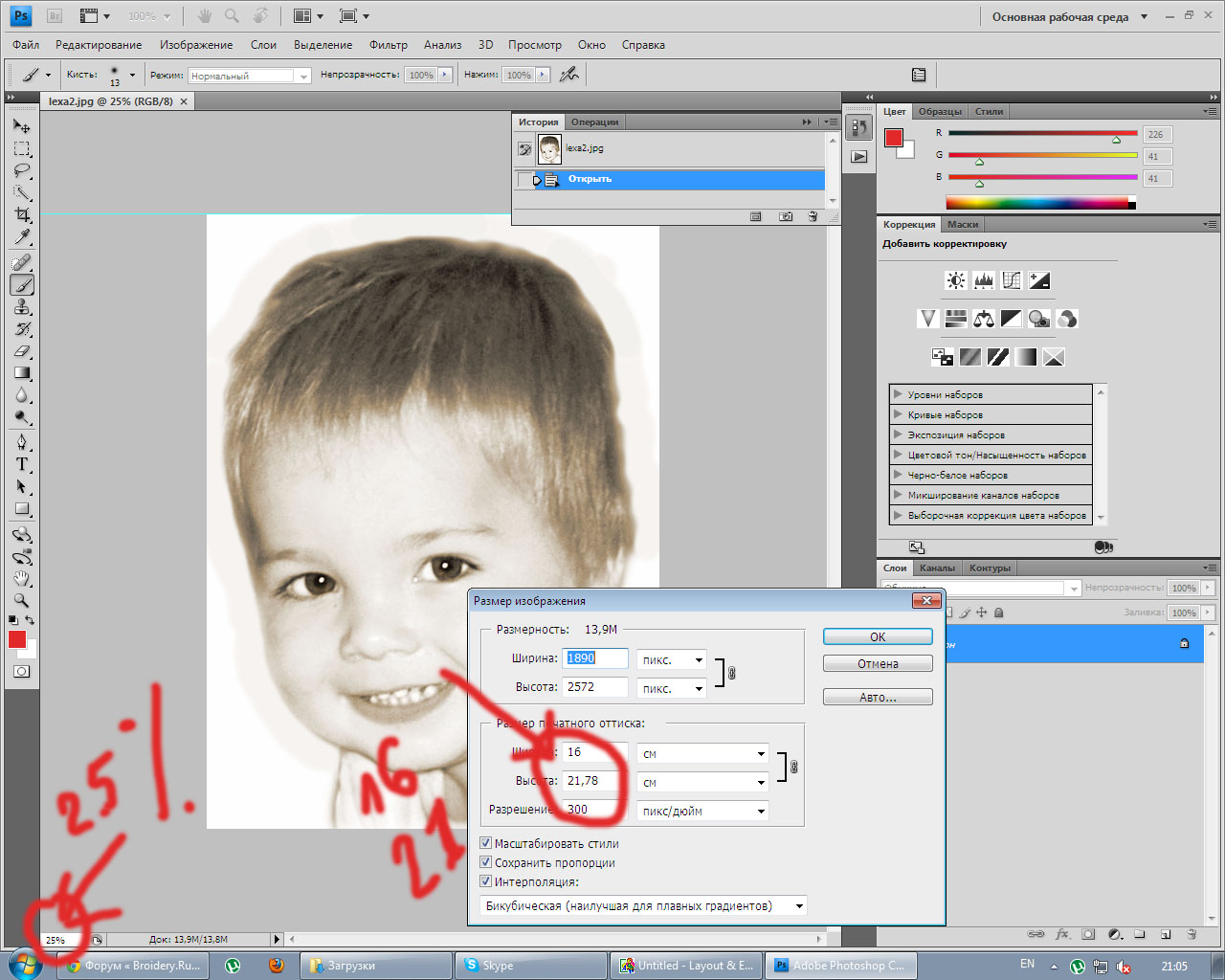The height and width of the screenshot is (980, 1225).
Task: Delete history state with trash icon
Action: [813, 217]
